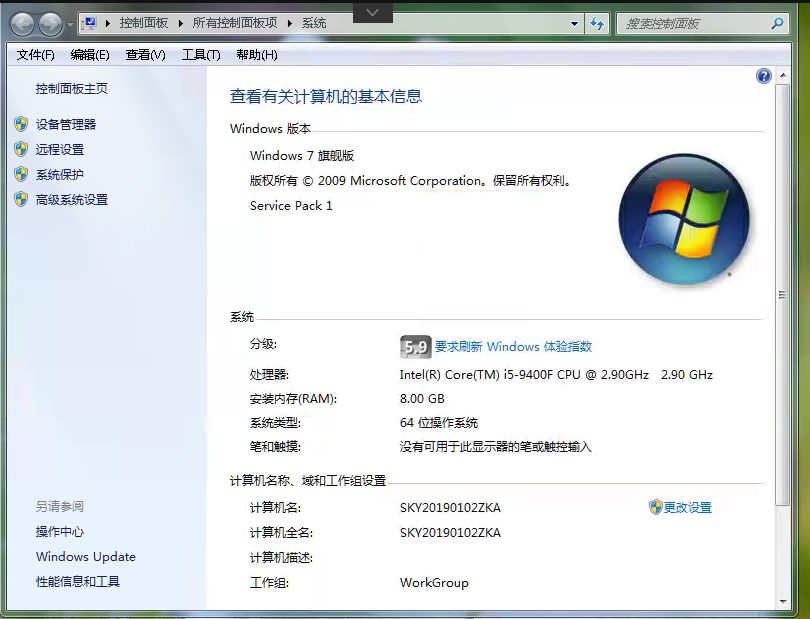Go forward with the Forward arrow button
Viewport: 810px width, 619px height.
click(x=50, y=24)
